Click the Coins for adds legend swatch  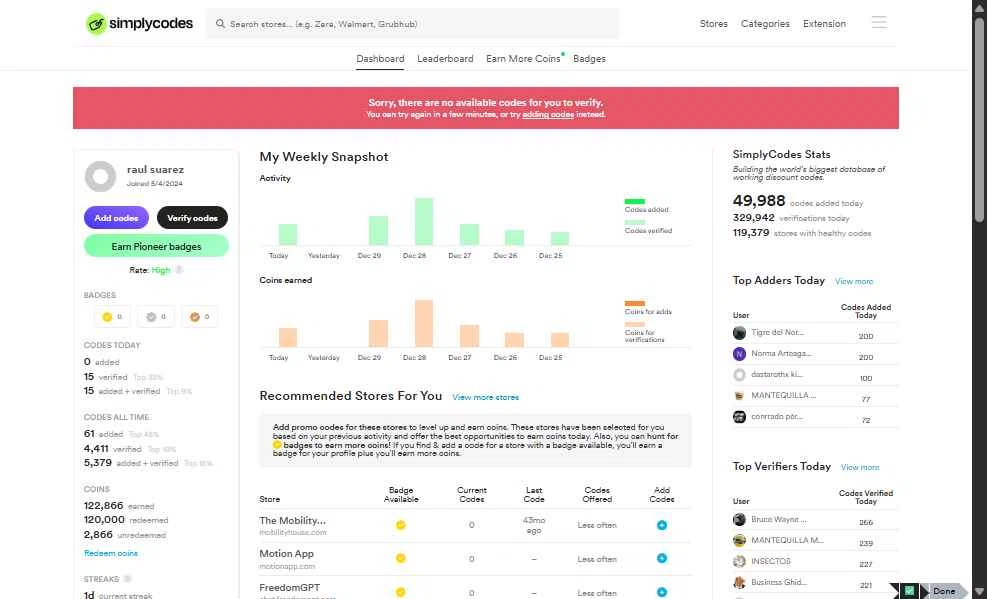coord(634,303)
